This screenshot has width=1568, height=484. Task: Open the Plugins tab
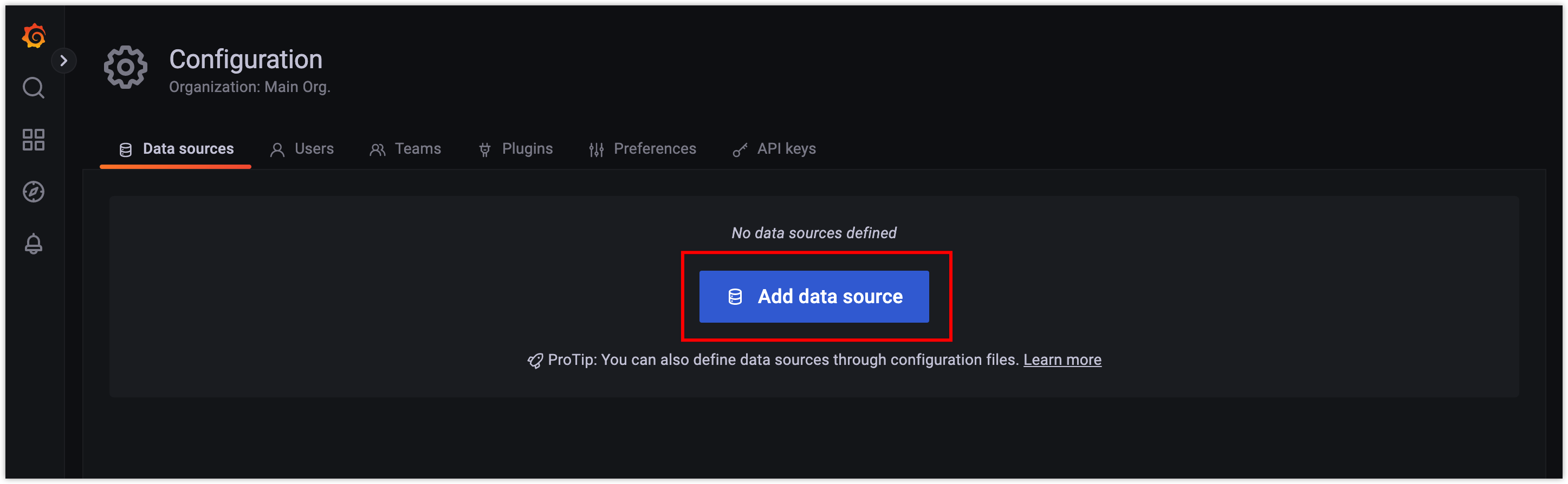(516, 149)
